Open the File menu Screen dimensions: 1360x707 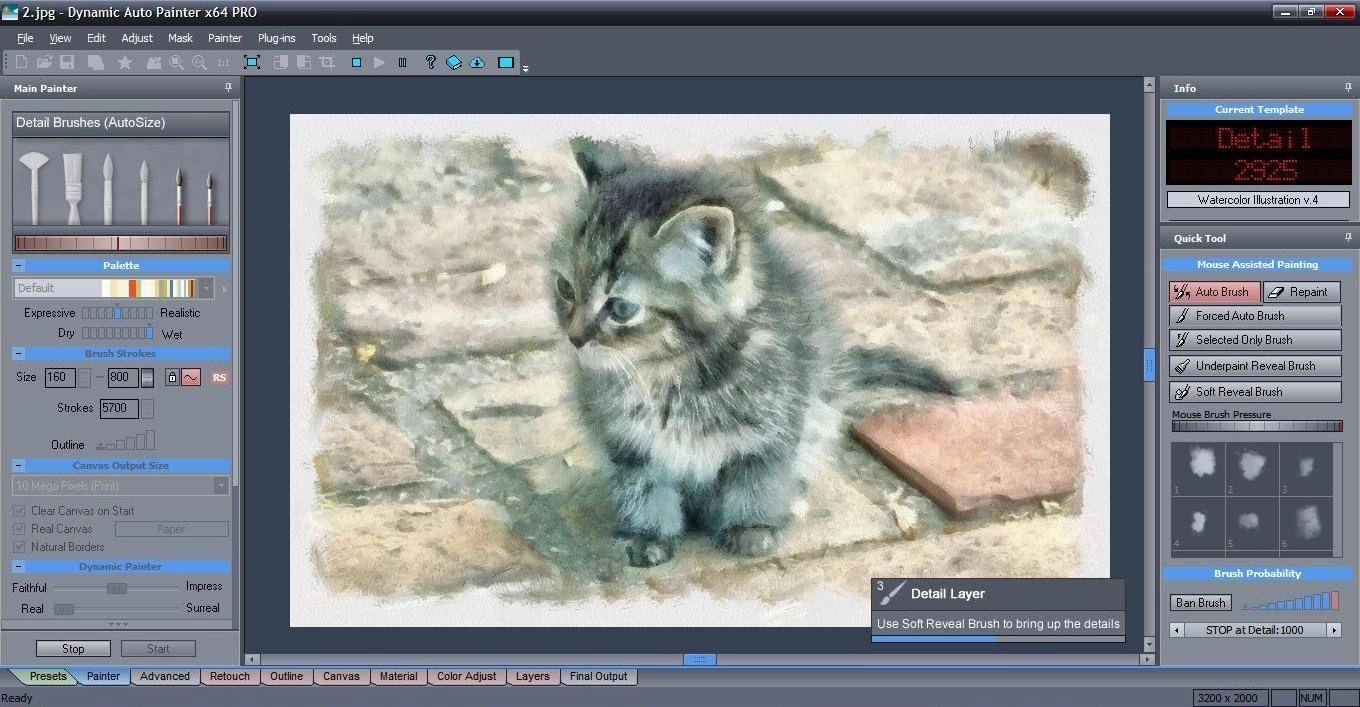[x=25, y=38]
